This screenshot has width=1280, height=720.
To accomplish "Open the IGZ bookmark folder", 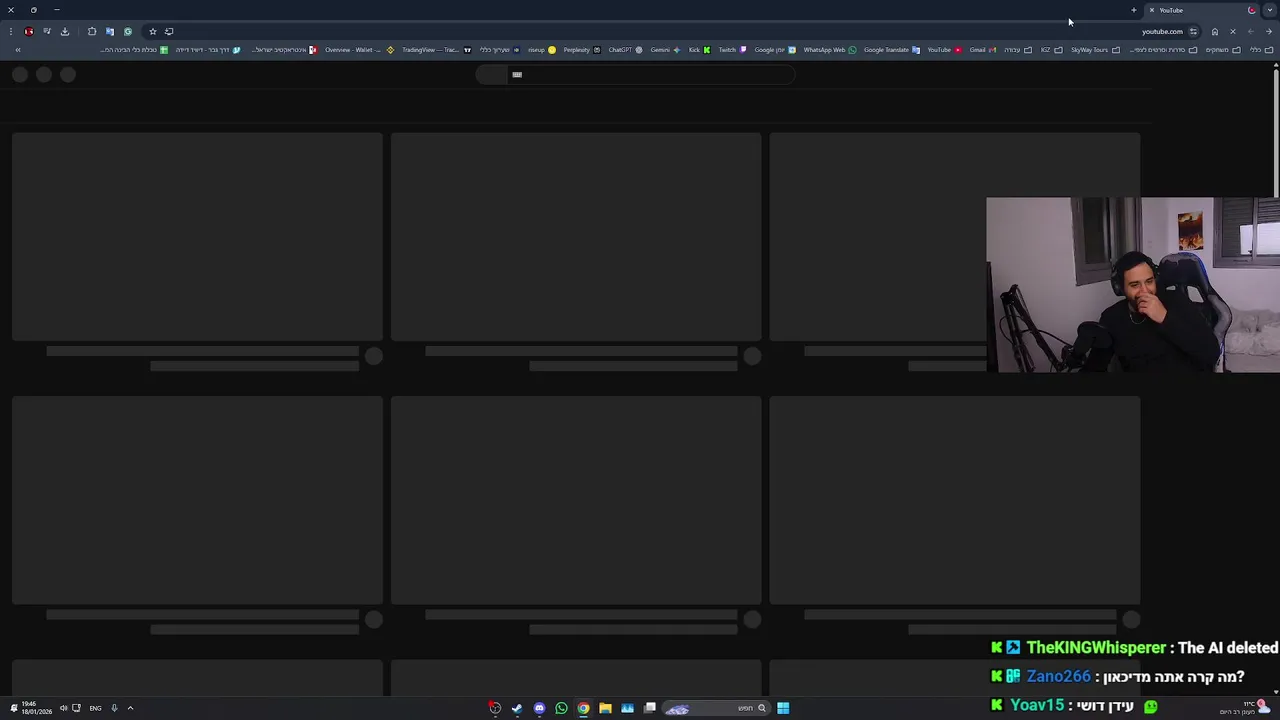I will coord(1051,50).
